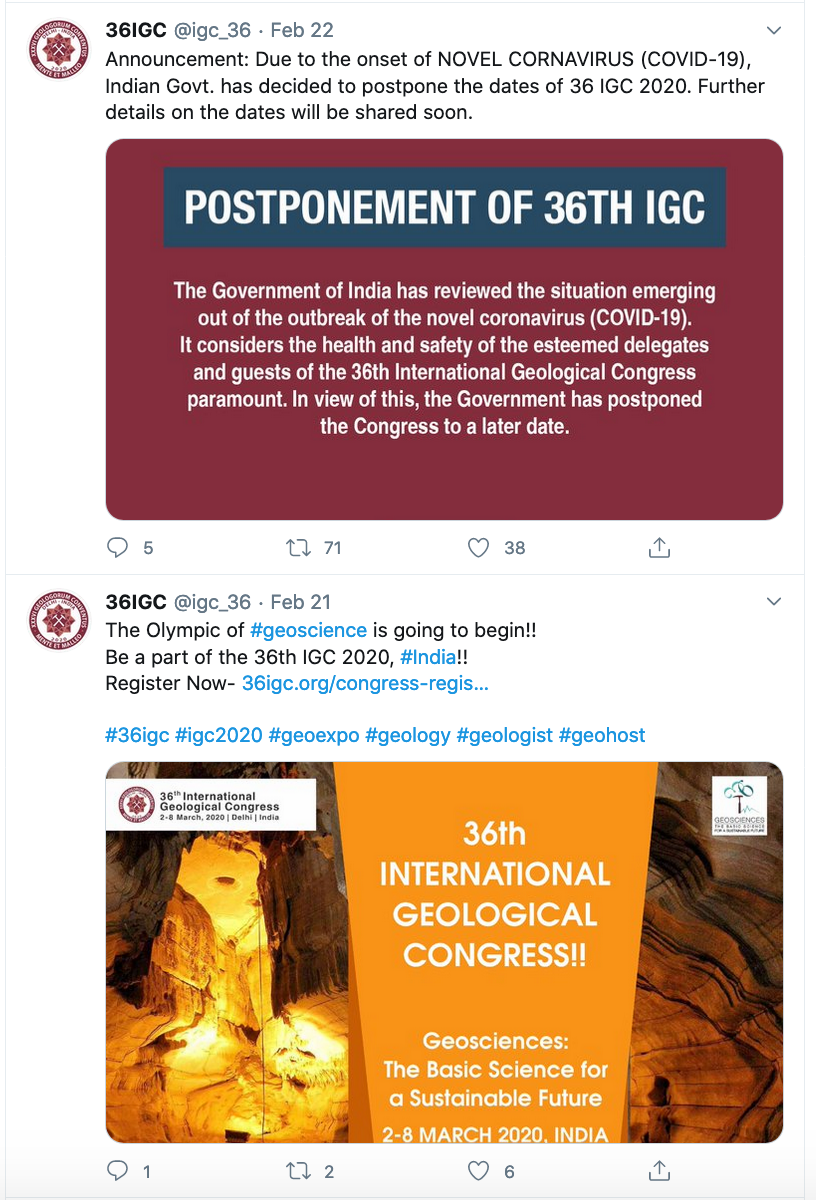Retweet the Feb 21 Register Now tweet
816x1200 pixels.
(x=299, y=1171)
